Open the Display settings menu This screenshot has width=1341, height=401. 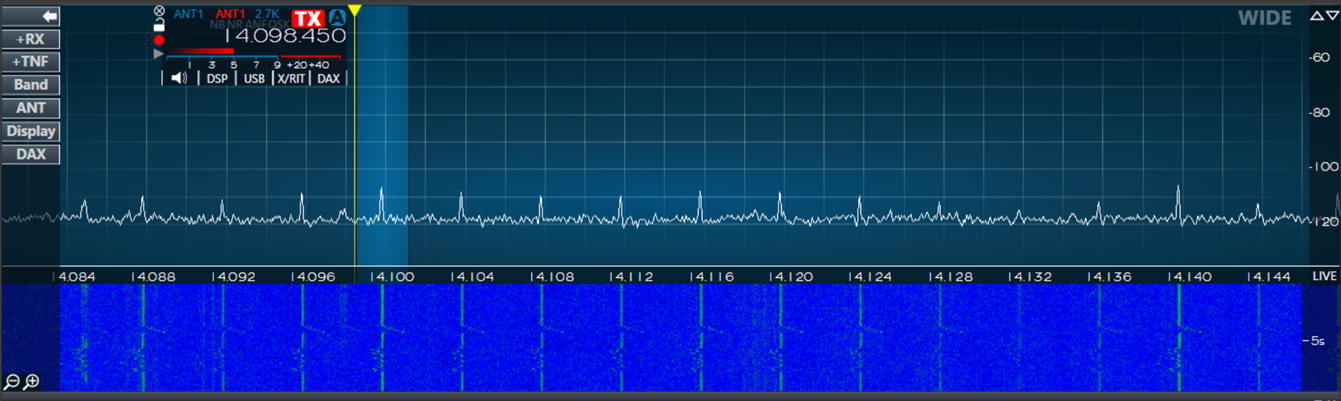click(31, 131)
